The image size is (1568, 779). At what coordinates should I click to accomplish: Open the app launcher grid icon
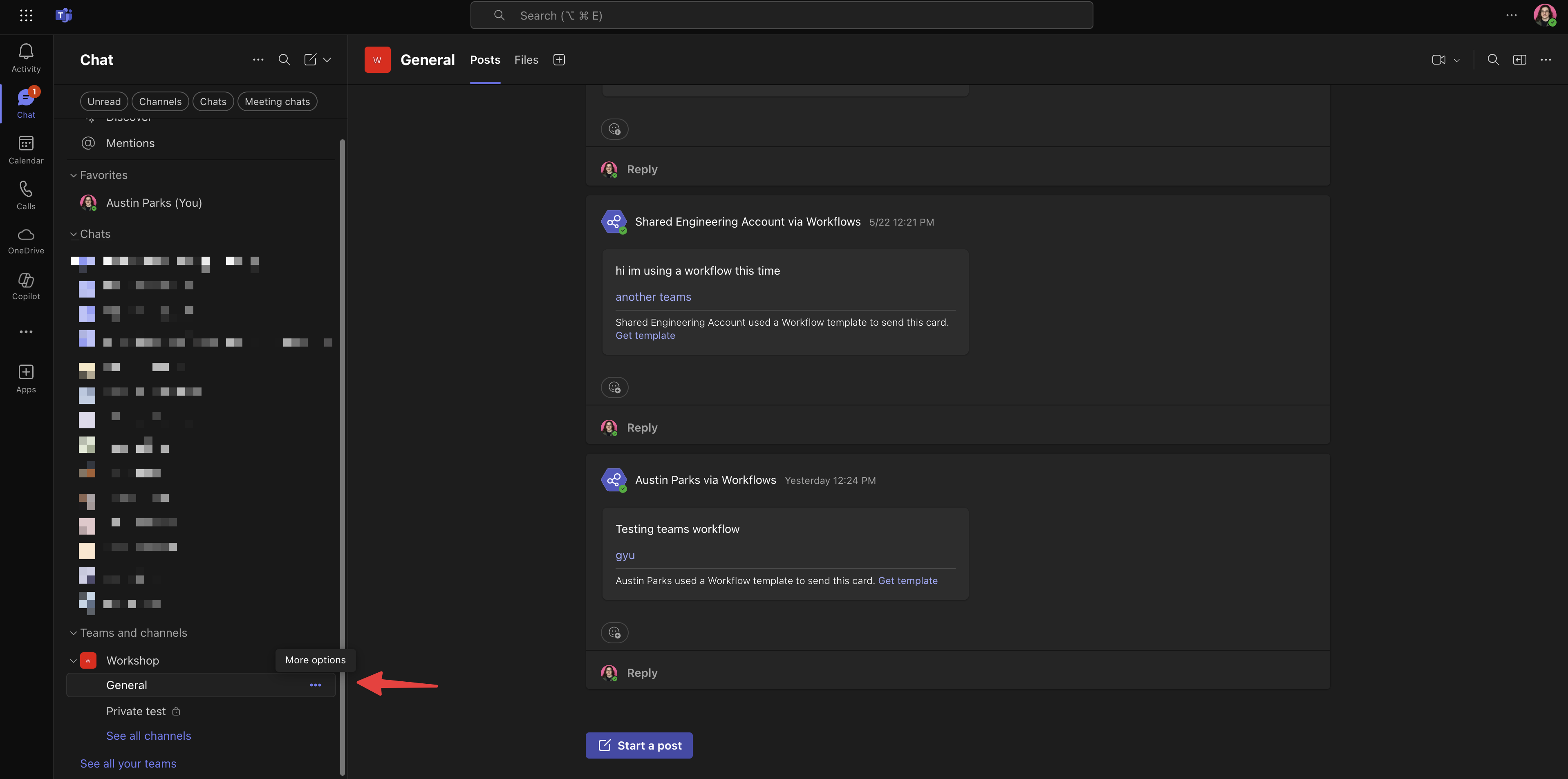(x=26, y=15)
